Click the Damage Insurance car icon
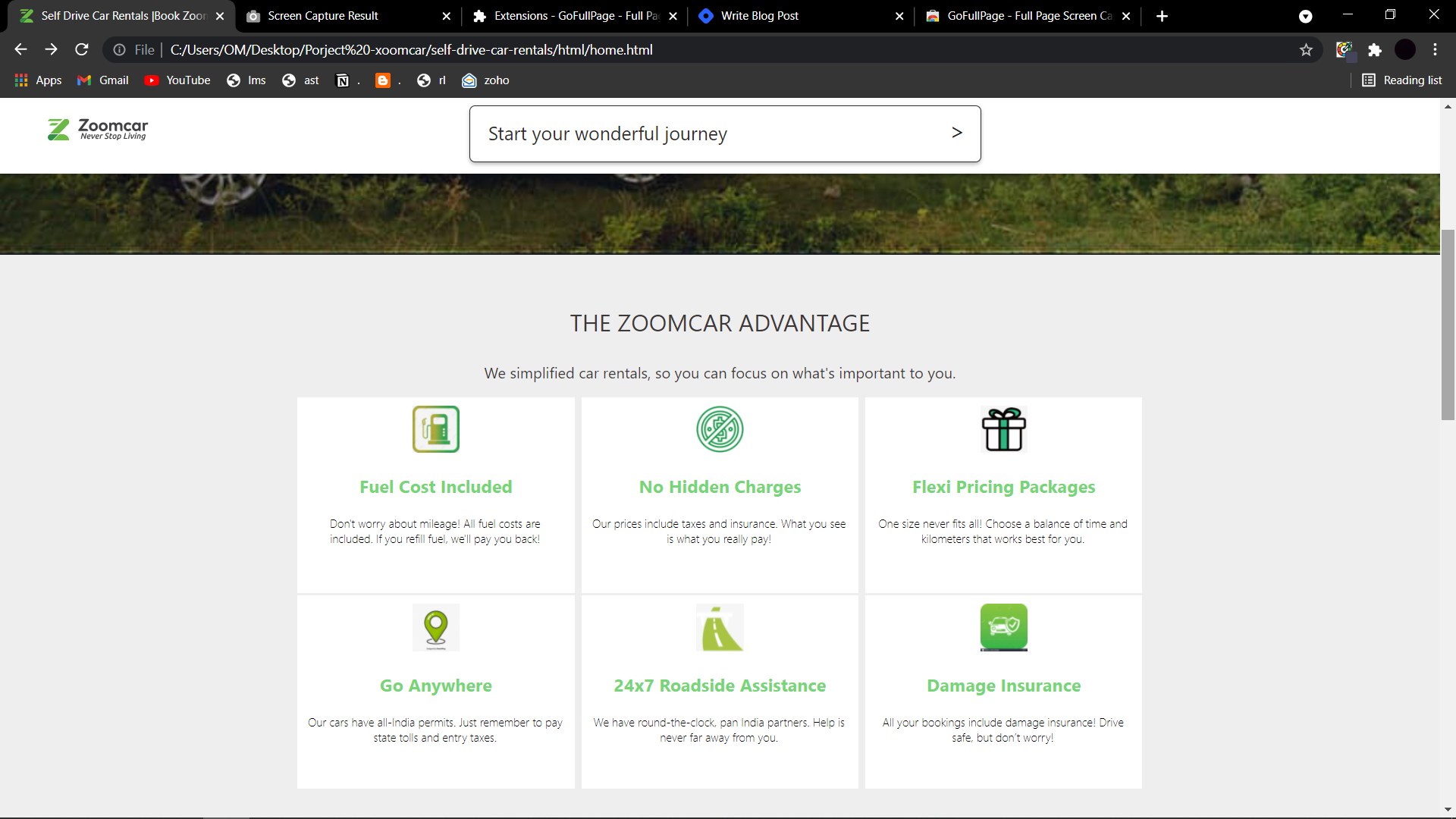The height and width of the screenshot is (819, 1456). 1003,627
